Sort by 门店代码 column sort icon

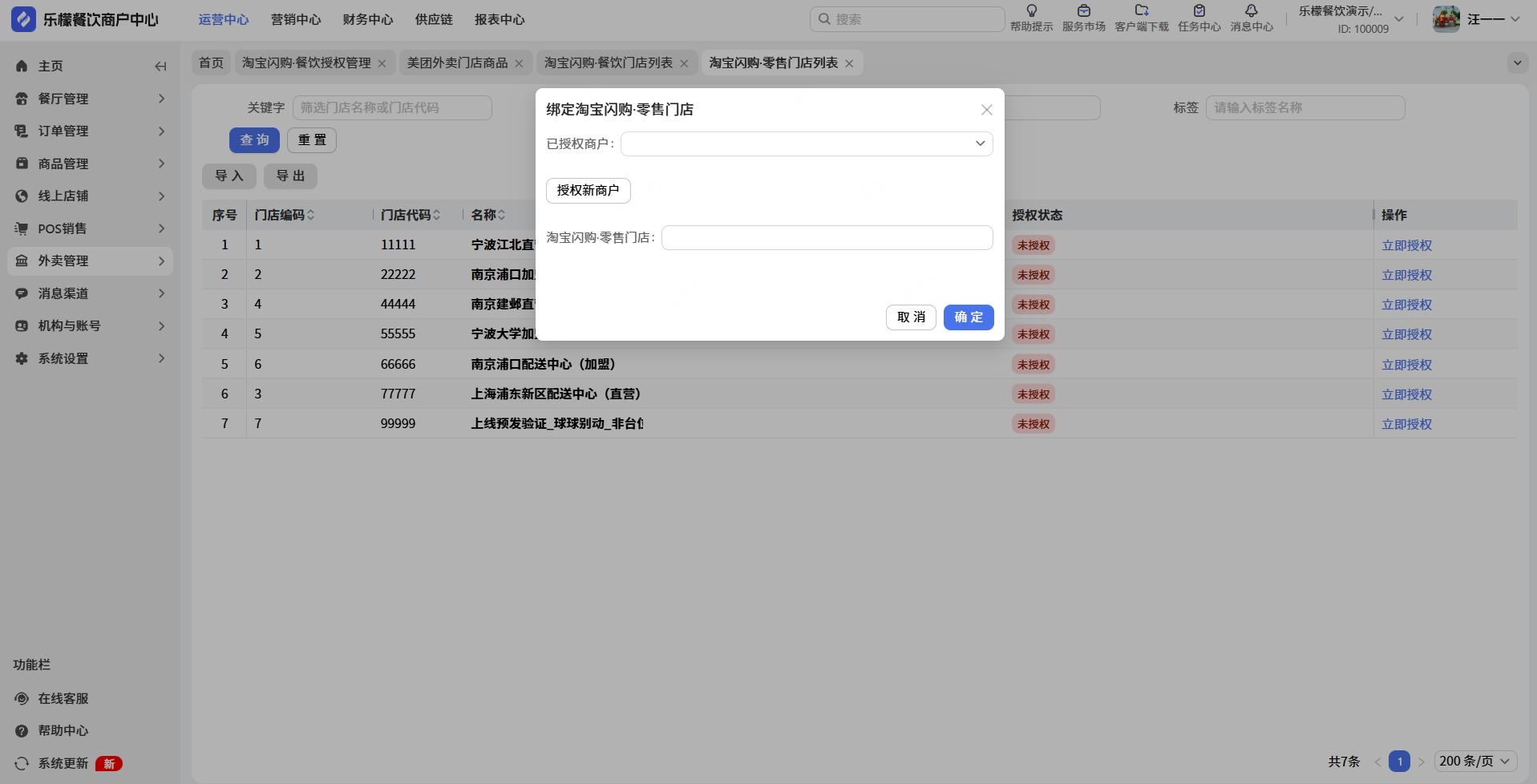[x=437, y=215]
